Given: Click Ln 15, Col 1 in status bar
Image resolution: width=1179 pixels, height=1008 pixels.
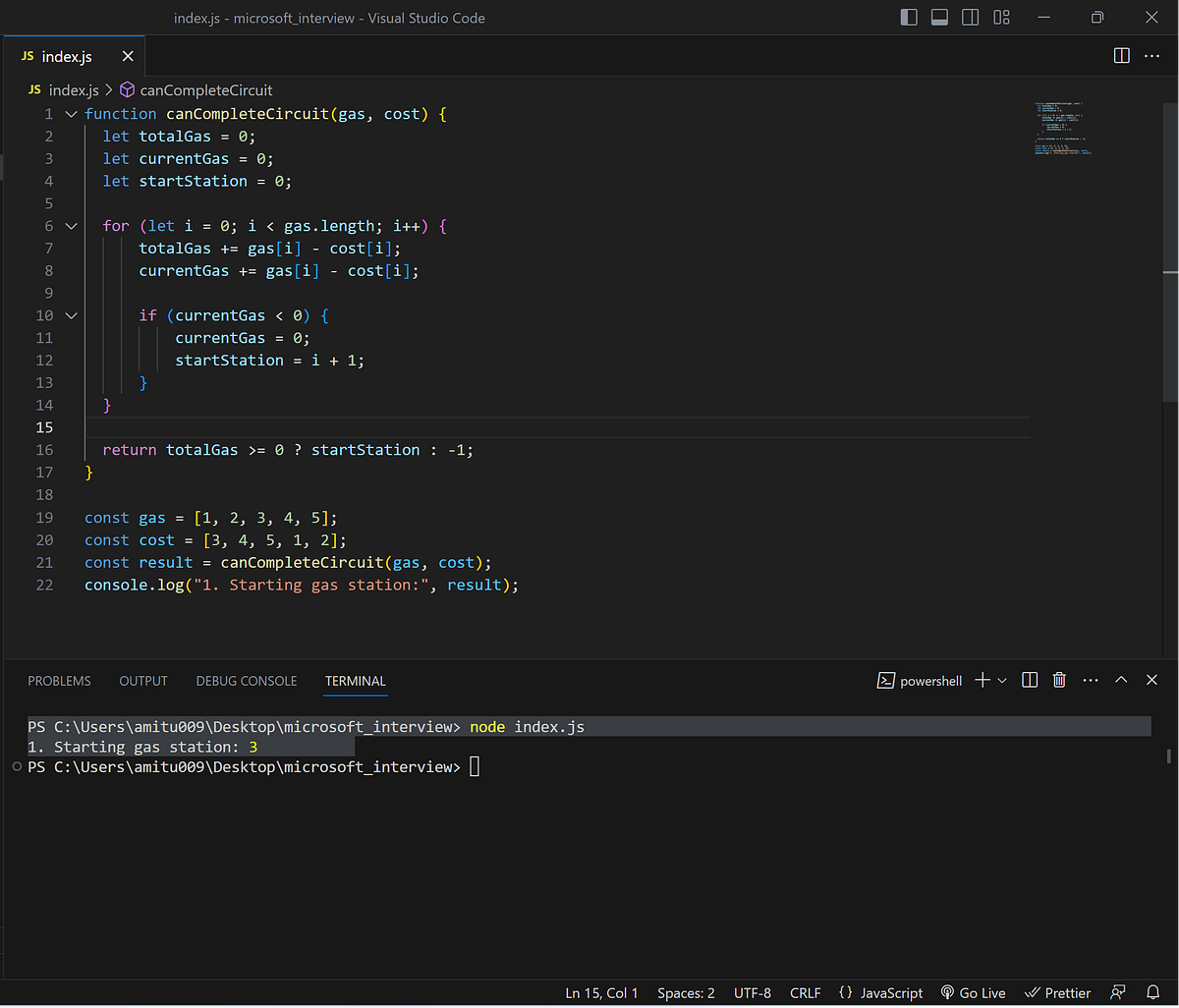Looking at the screenshot, I should pos(601,993).
